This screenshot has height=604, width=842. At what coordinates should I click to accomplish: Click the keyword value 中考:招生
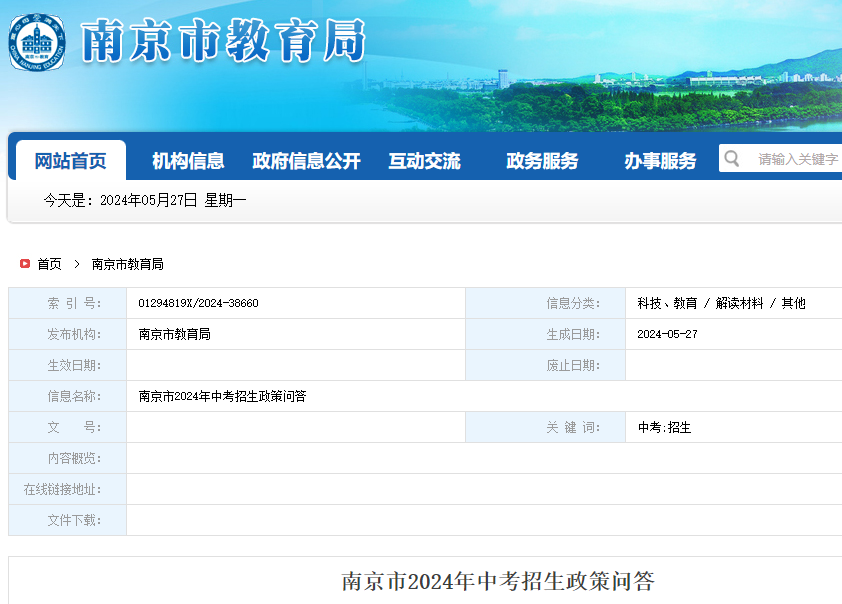664,427
